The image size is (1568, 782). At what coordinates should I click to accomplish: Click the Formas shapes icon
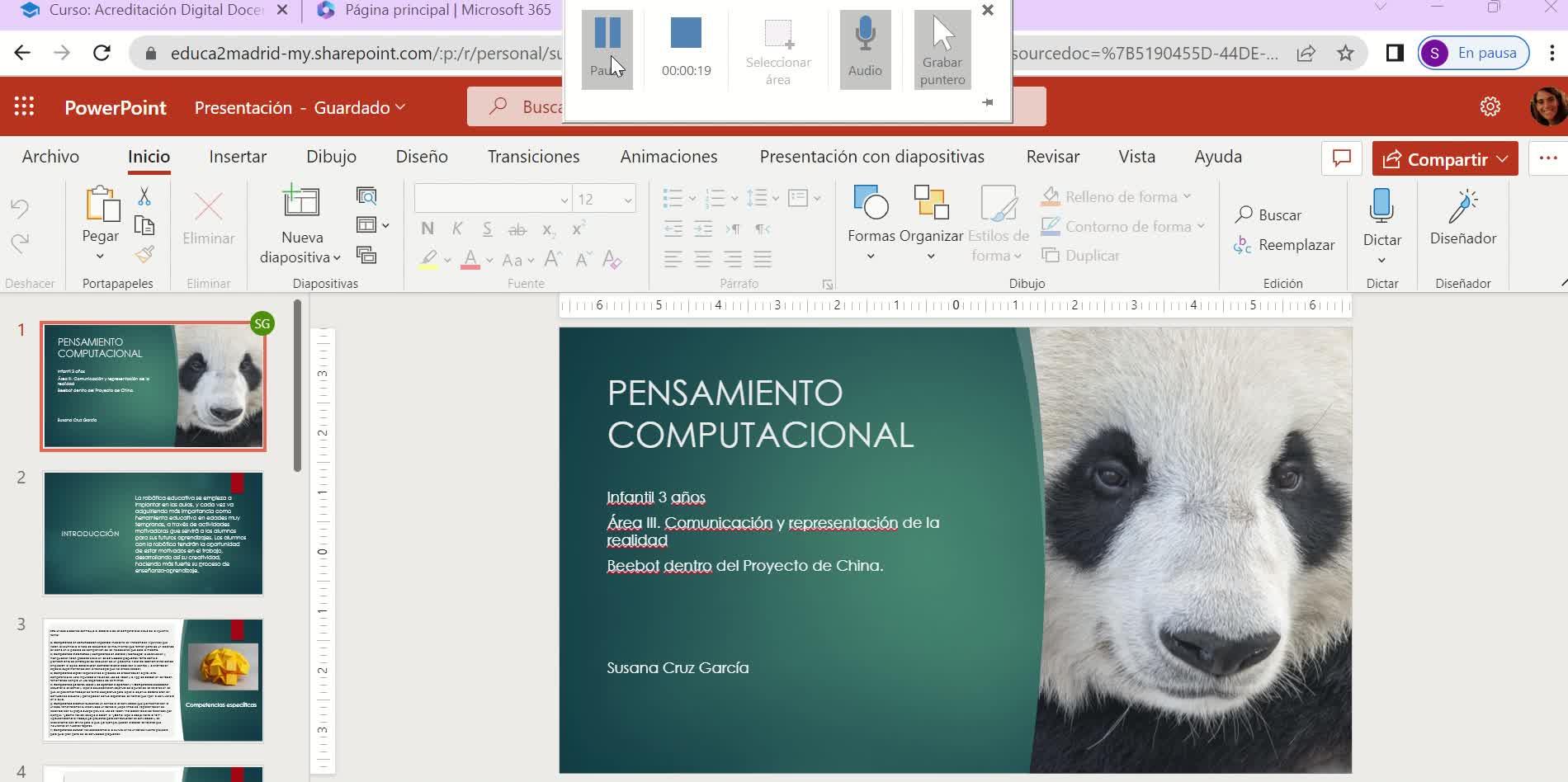[x=871, y=203]
